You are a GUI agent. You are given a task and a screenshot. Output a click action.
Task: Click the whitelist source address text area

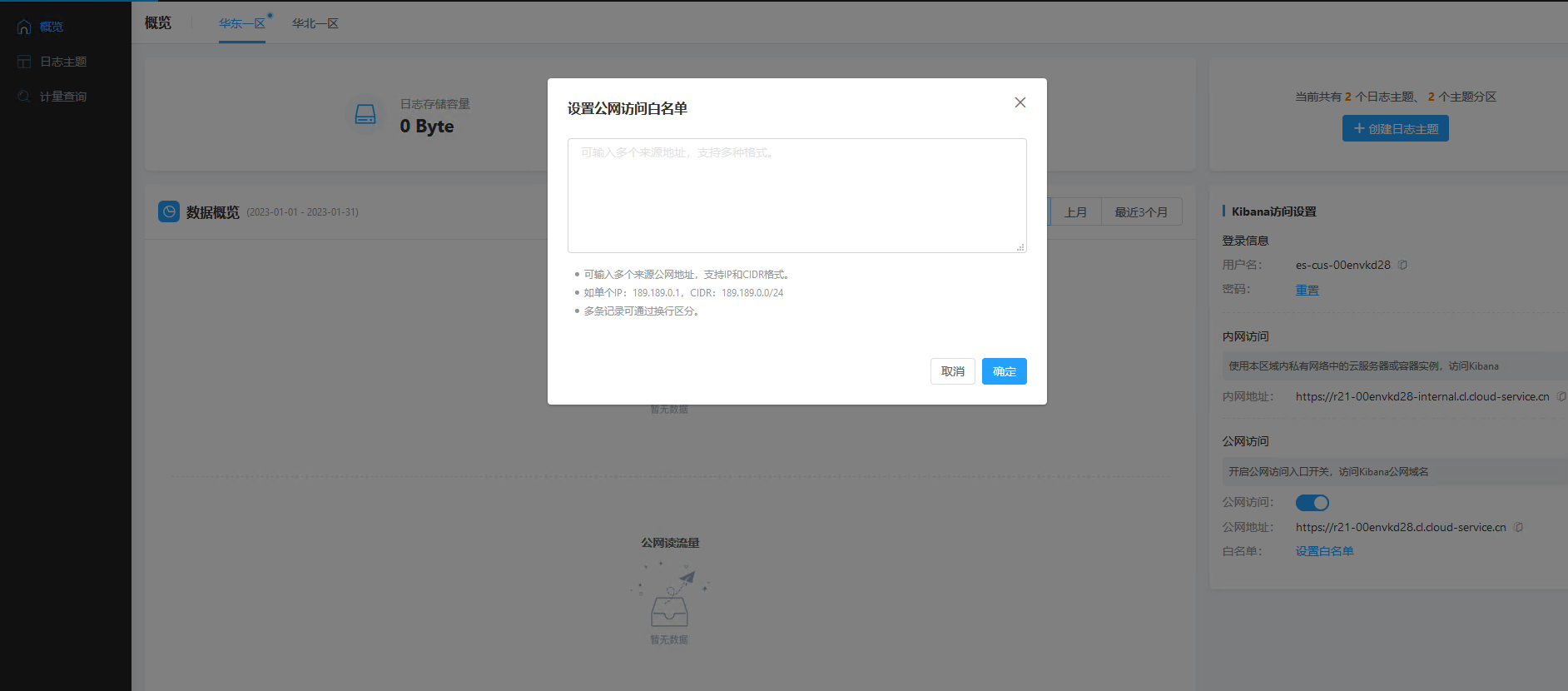click(x=796, y=196)
